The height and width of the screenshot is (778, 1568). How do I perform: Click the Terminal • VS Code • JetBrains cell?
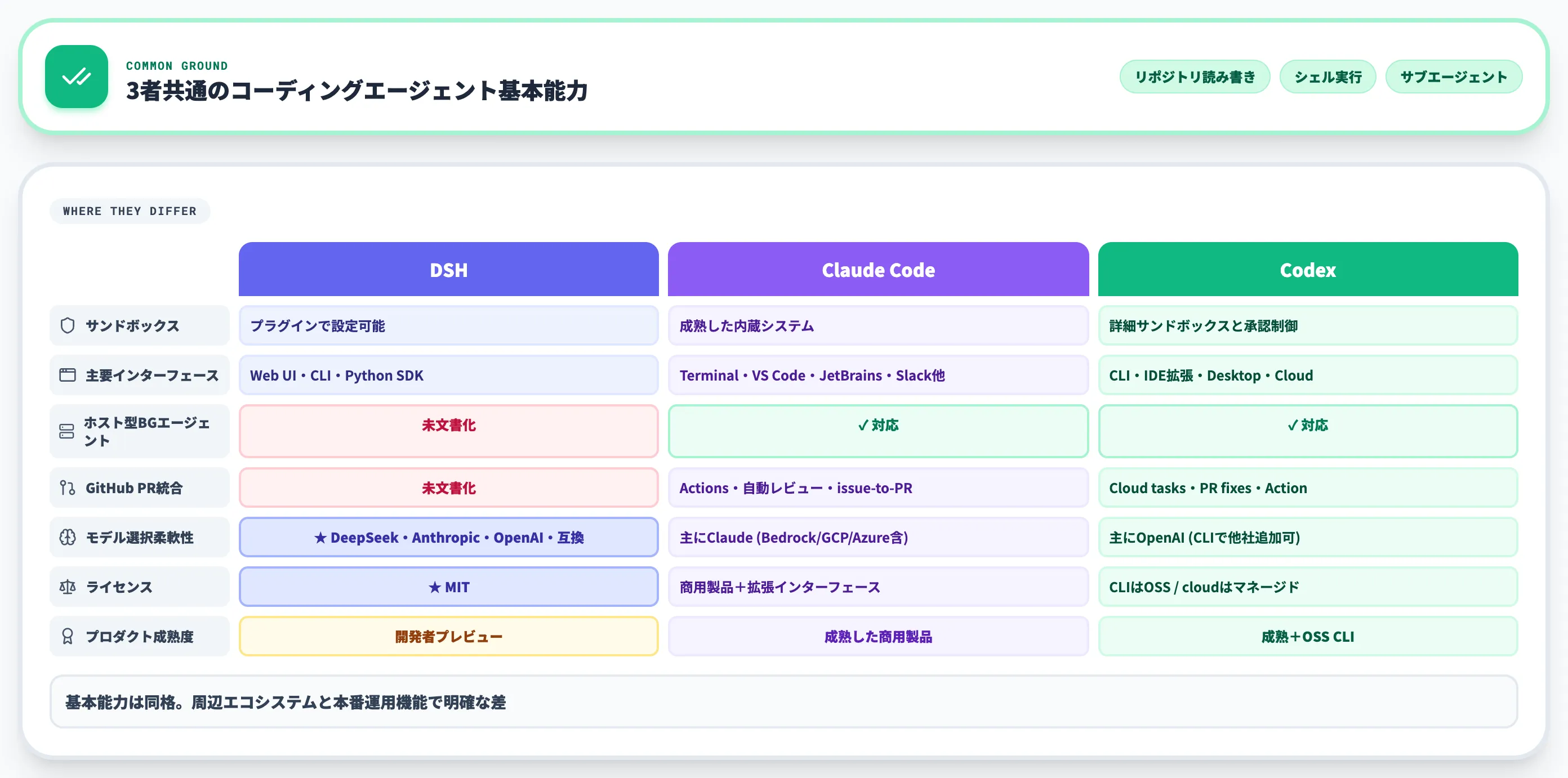[x=879, y=375]
